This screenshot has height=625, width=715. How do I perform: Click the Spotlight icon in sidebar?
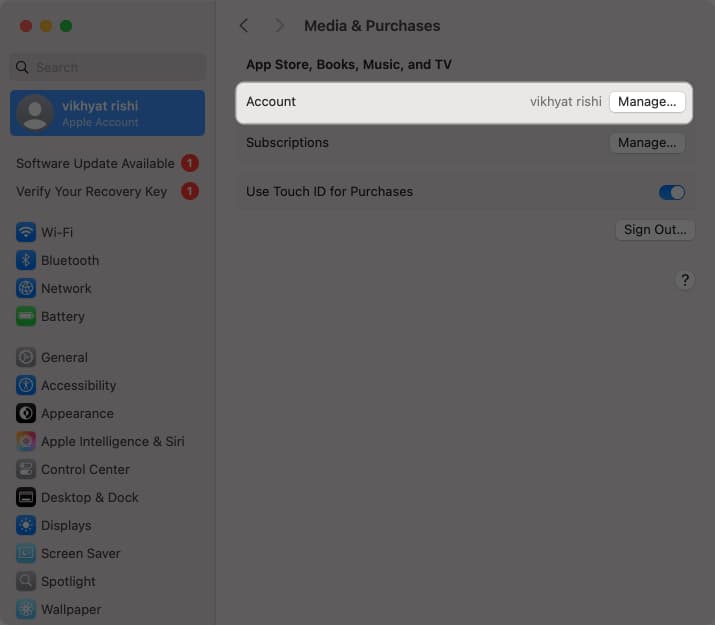coord(26,581)
